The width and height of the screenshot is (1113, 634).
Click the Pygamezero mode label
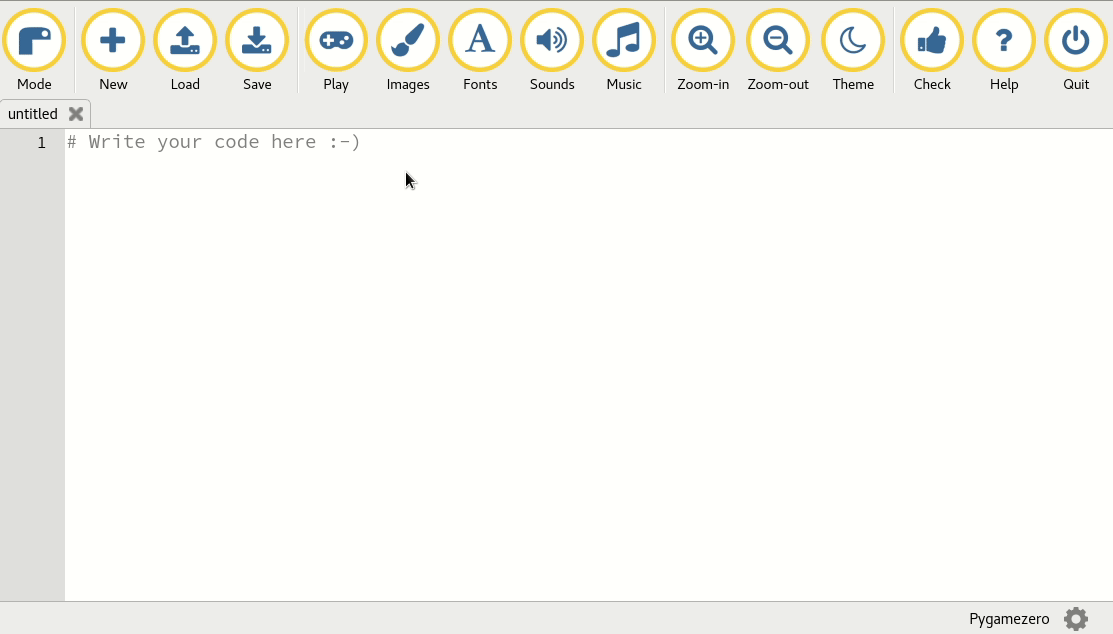(x=1009, y=619)
